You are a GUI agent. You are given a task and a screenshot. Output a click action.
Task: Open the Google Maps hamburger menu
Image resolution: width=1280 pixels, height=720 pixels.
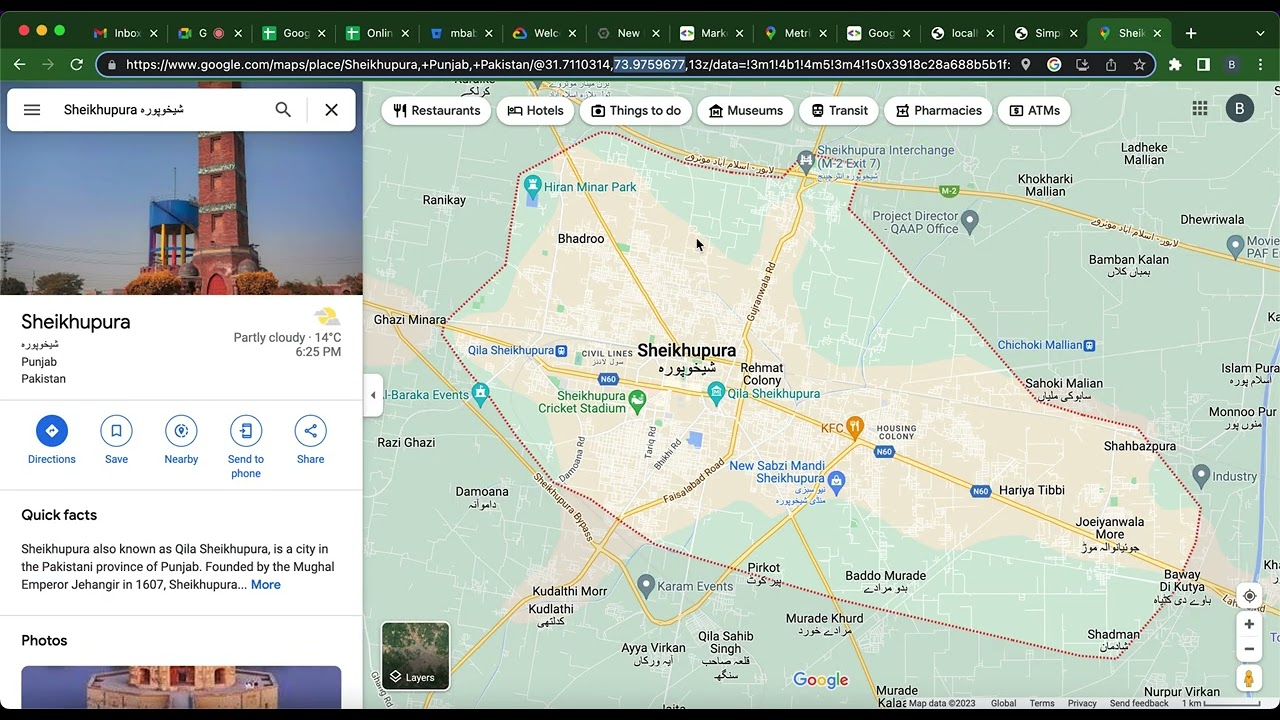(32, 110)
